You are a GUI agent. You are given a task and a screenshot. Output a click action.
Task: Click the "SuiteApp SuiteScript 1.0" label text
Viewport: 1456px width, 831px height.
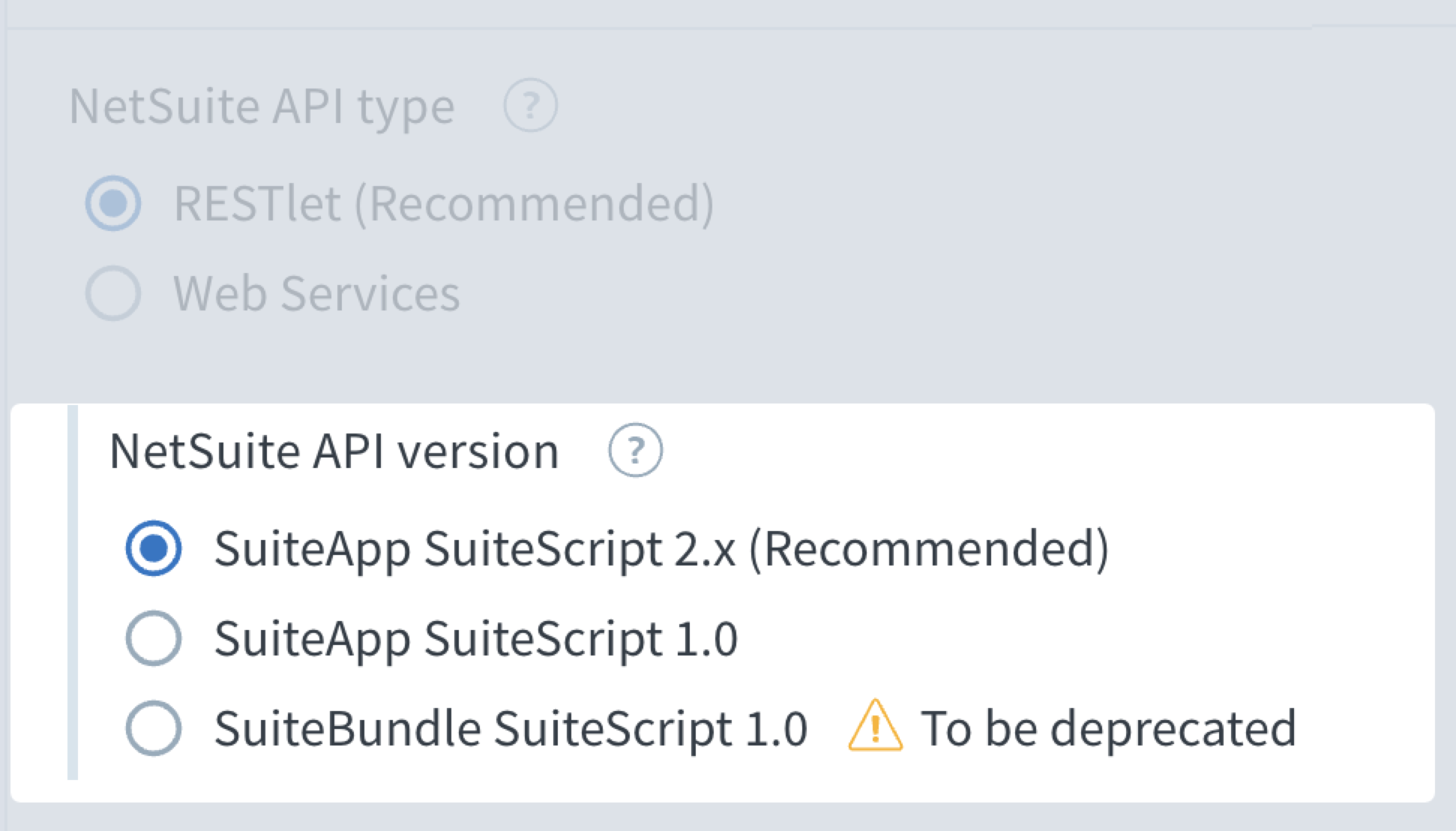point(476,638)
